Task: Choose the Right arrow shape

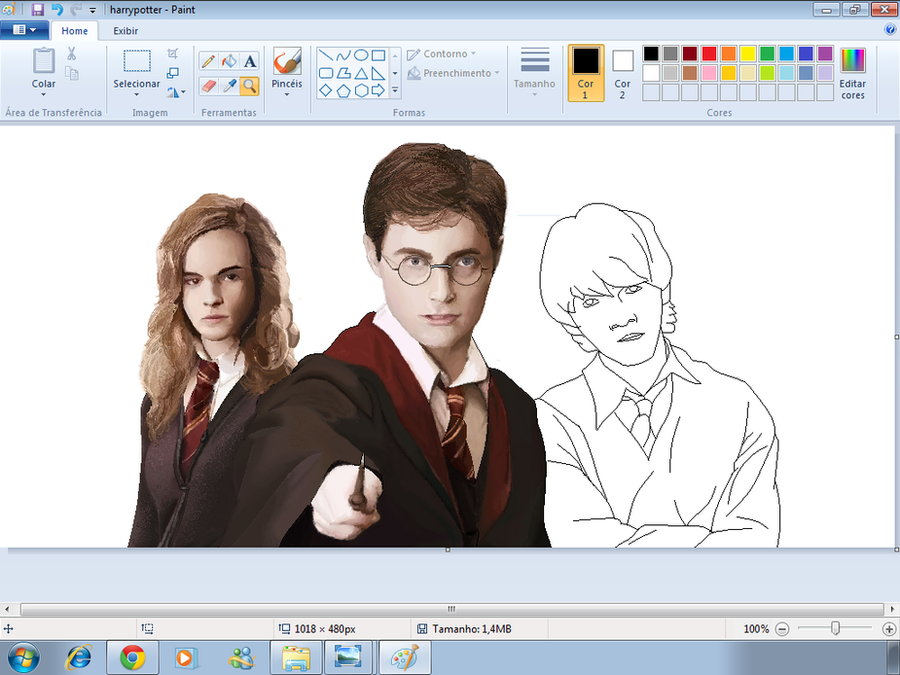Action: (x=378, y=91)
